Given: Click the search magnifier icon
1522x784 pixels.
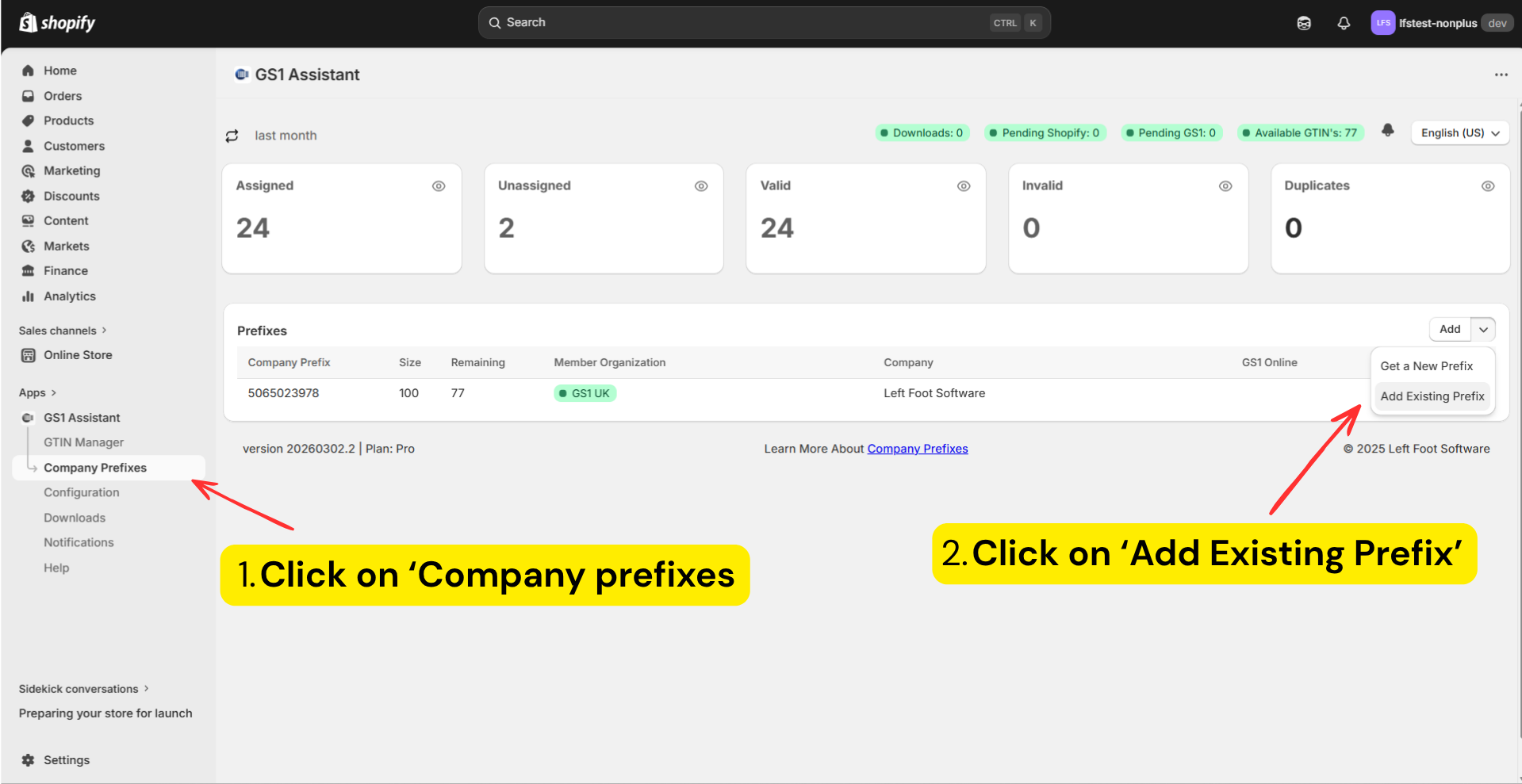Looking at the screenshot, I should [495, 23].
